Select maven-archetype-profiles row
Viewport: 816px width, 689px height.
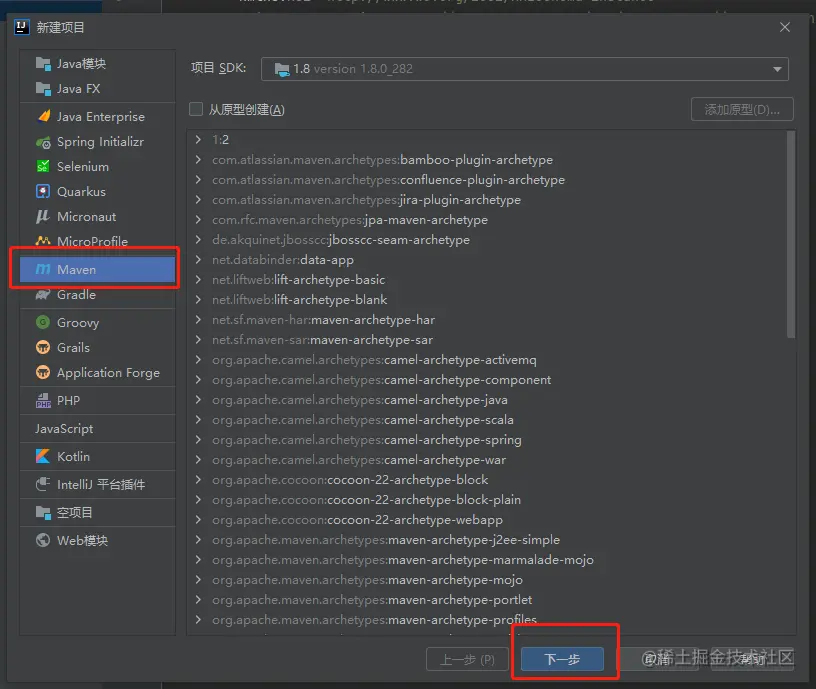[487, 620]
